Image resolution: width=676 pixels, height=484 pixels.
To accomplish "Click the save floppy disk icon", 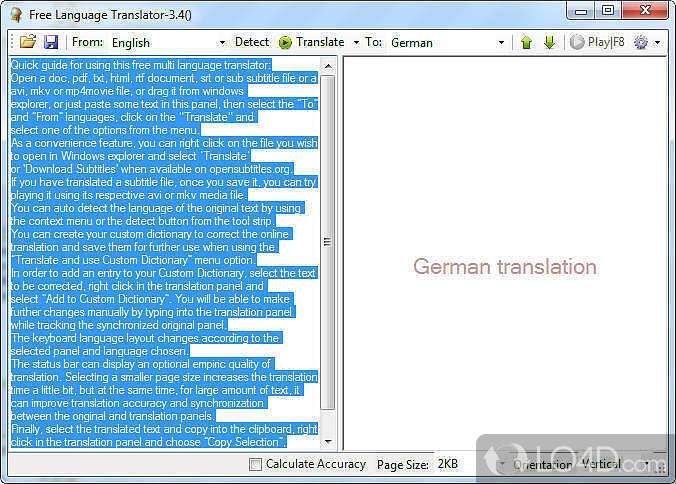I will (x=50, y=42).
